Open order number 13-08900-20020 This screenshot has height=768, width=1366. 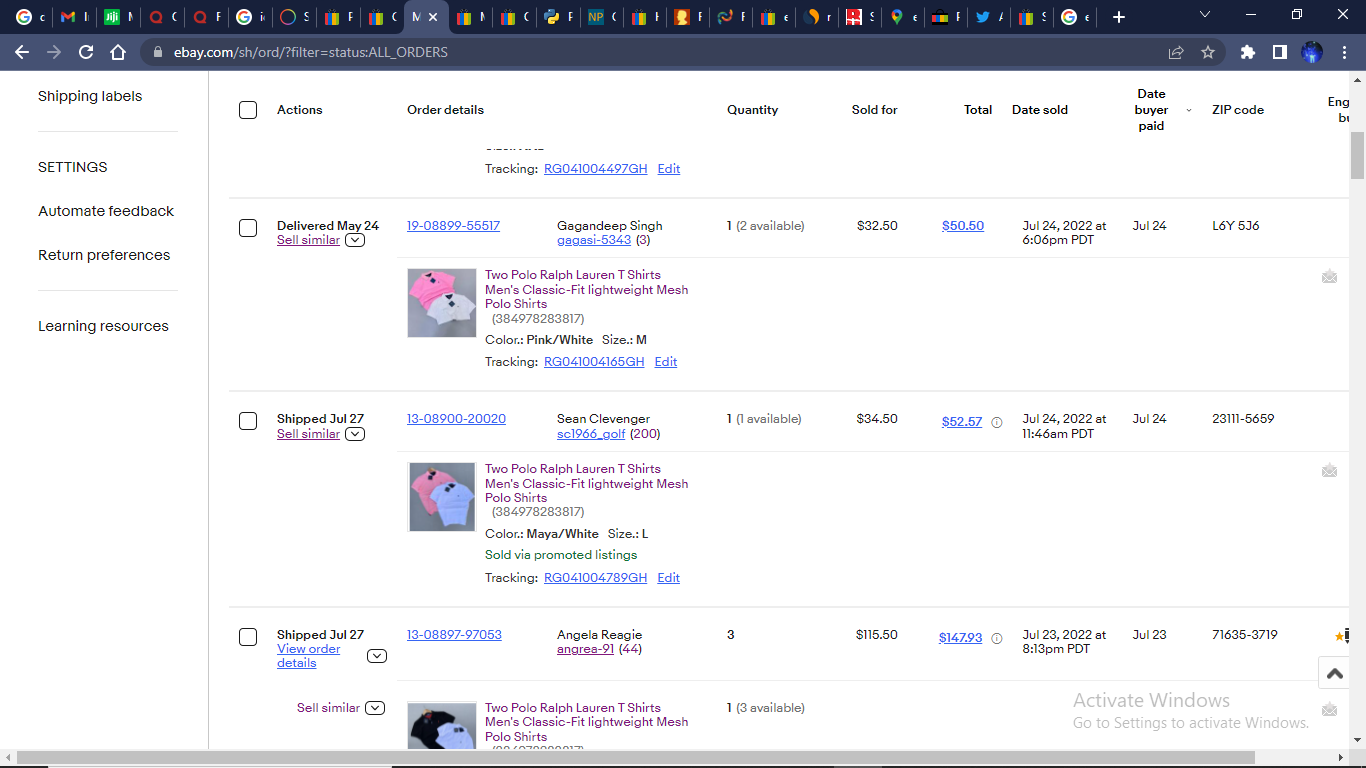coord(456,419)
